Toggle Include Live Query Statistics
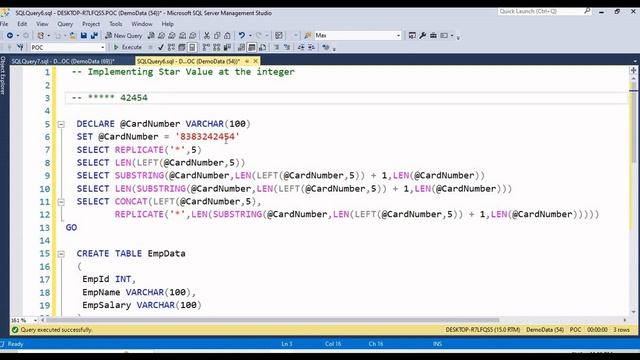The height and width of the screenshot is (360, 640). [x=216, y=47]
